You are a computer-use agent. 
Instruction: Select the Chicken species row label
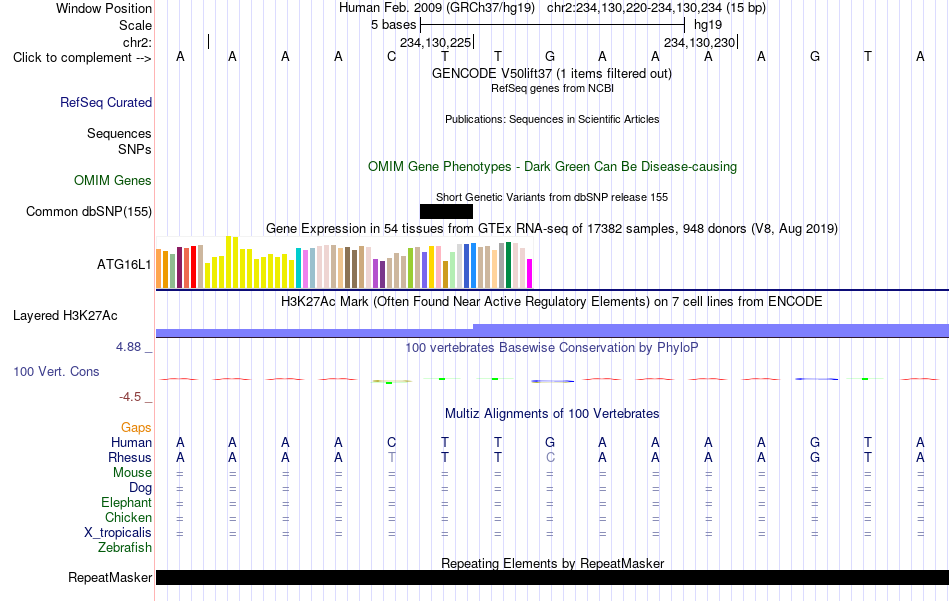[128, 517]
